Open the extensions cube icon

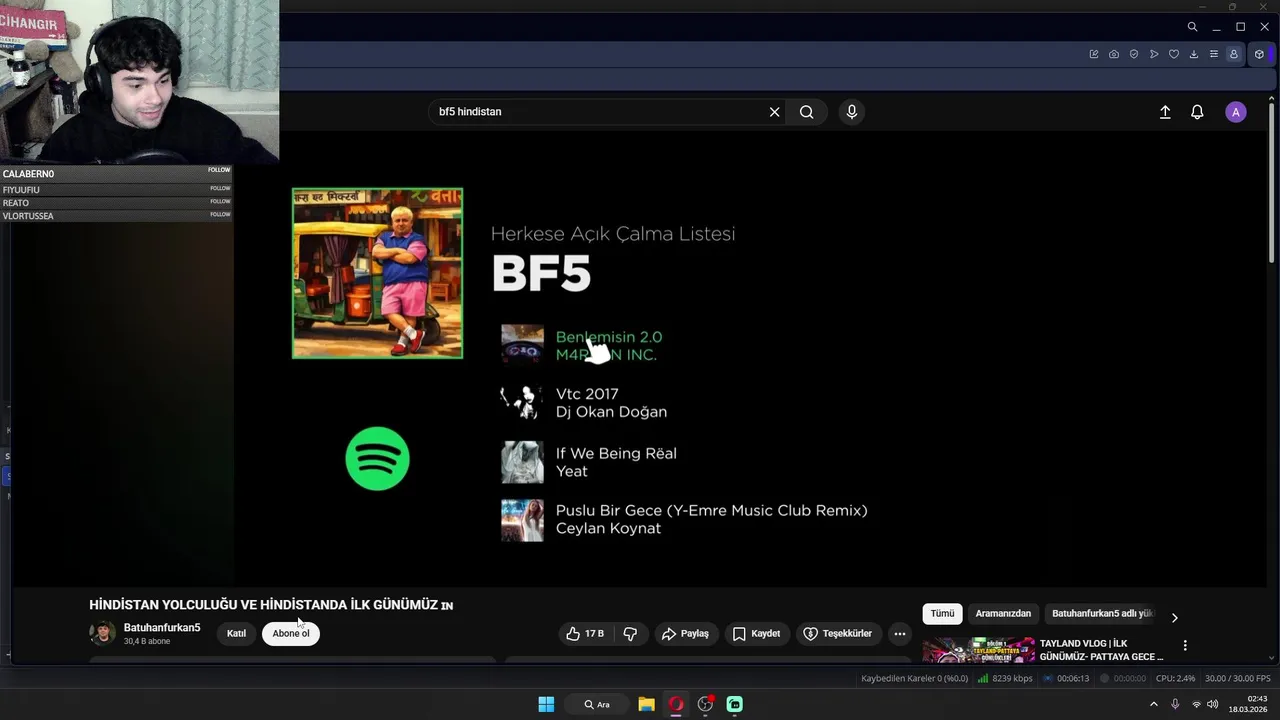[x=1260, y=54]
